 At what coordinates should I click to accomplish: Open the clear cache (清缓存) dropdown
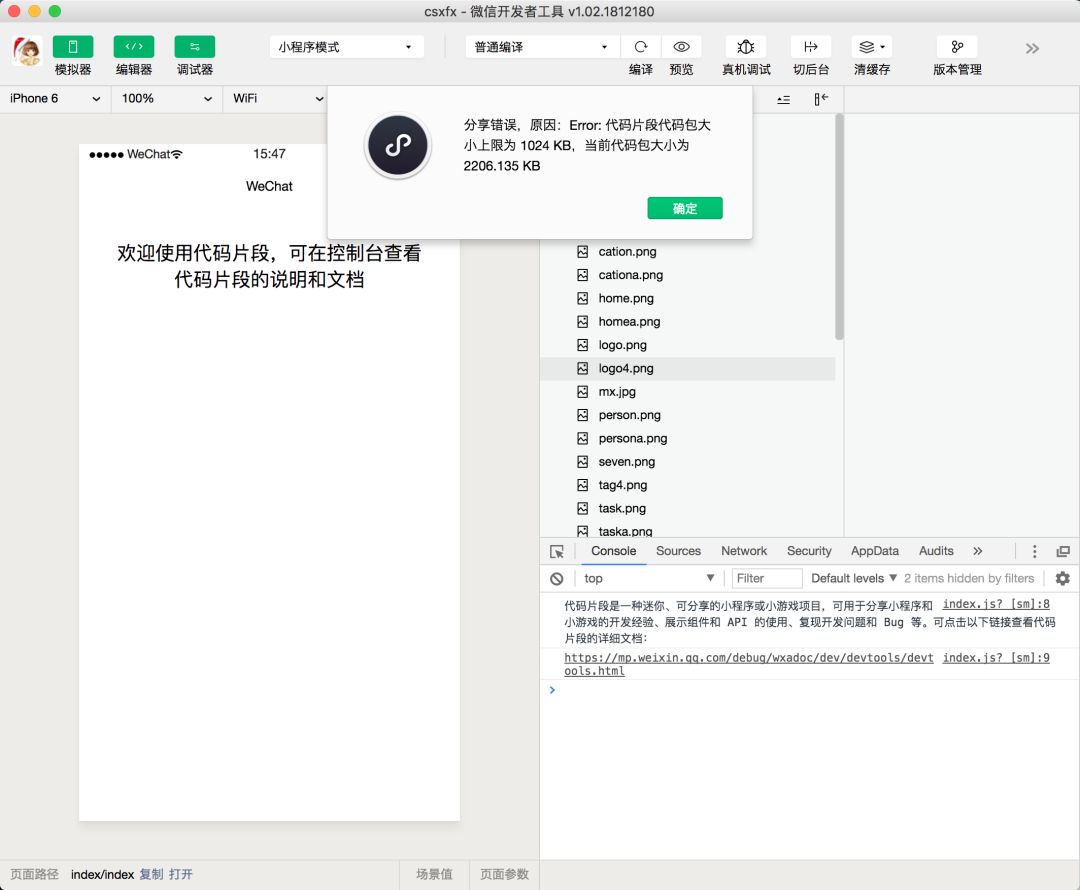[x=872, y=47]
